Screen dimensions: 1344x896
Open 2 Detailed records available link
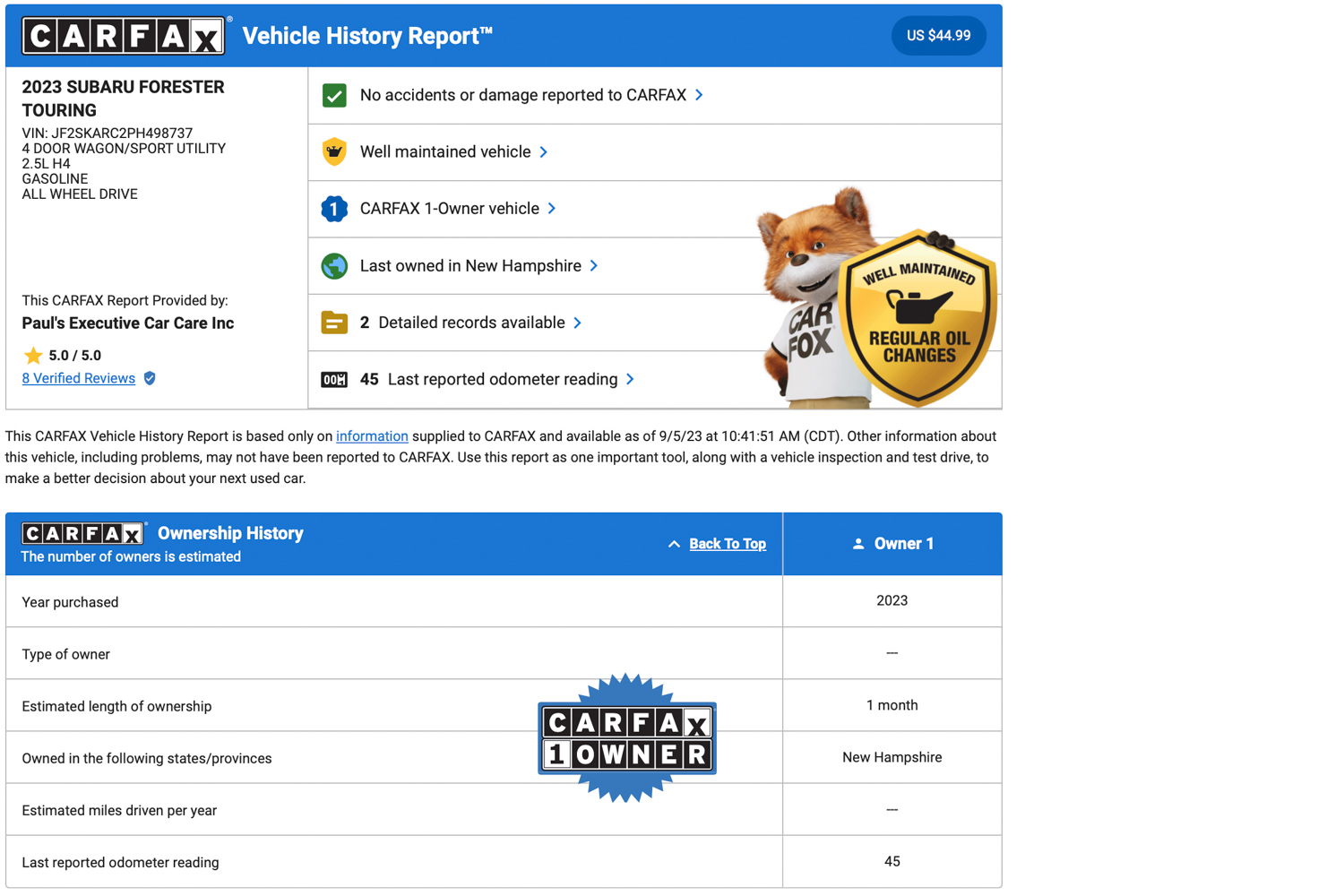click(x=462, y=323)
